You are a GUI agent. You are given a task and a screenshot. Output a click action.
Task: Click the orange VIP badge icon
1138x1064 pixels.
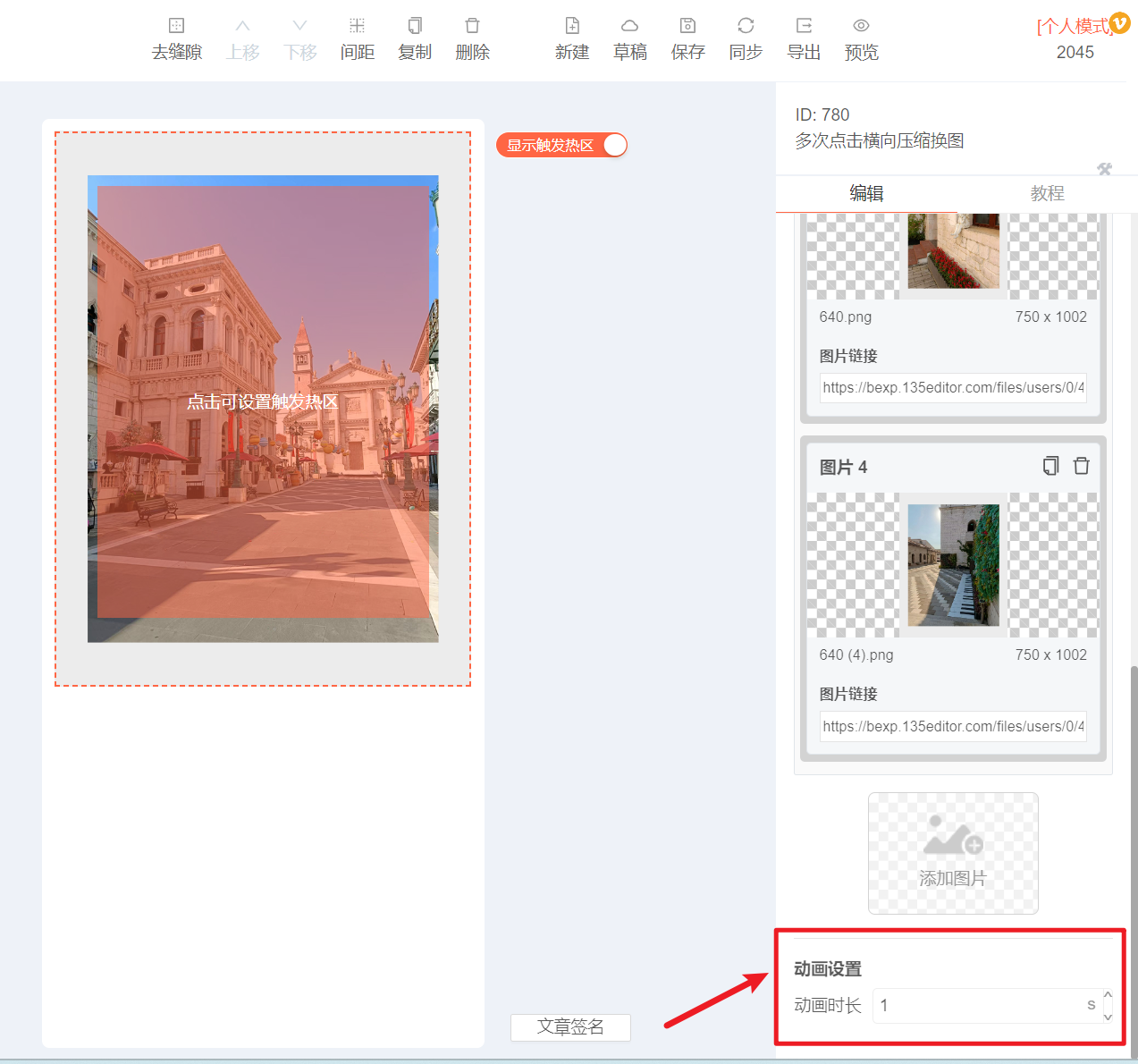(1120, 22)
